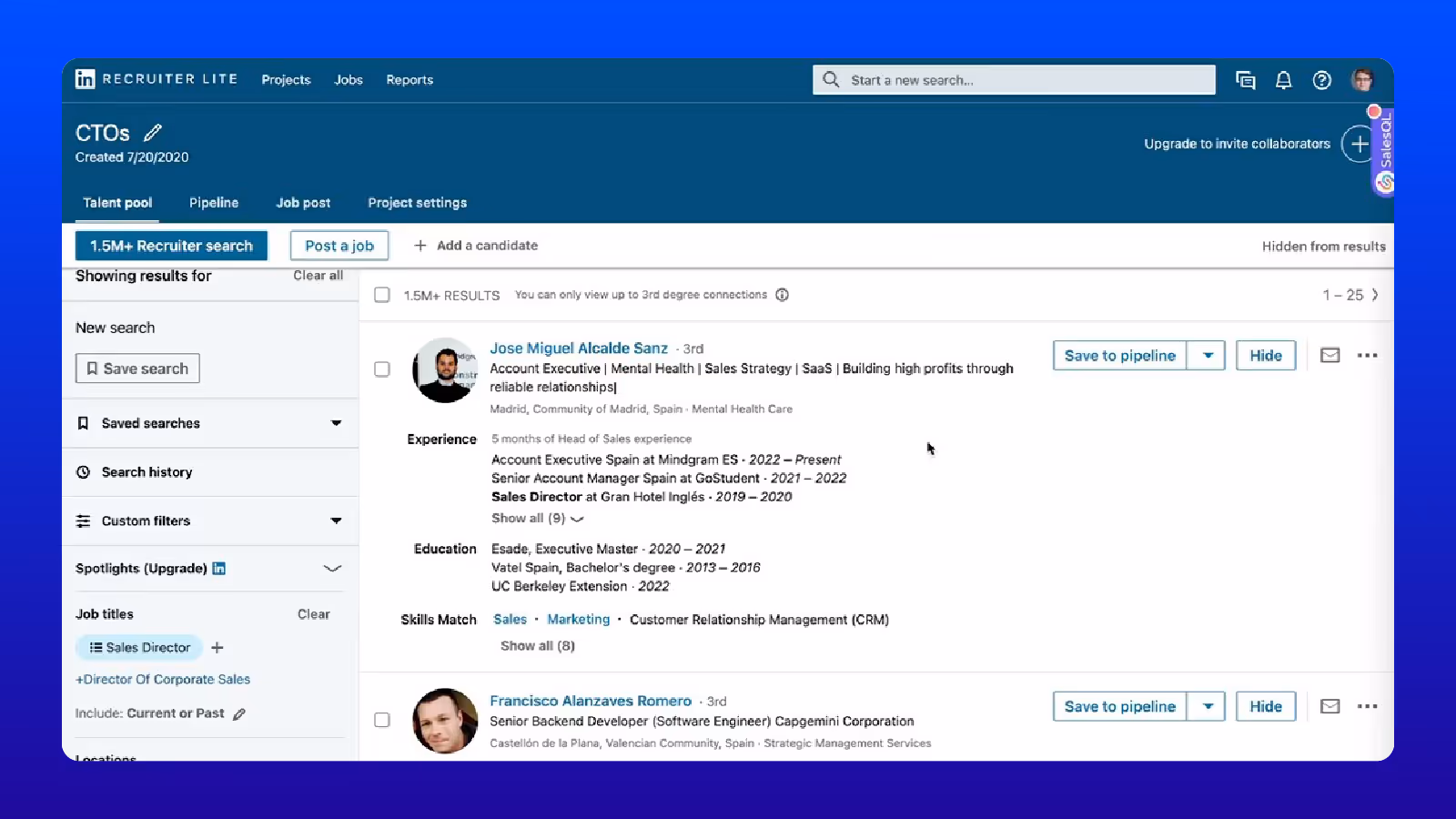Expand Show all (9) experience

click(537, 518)
